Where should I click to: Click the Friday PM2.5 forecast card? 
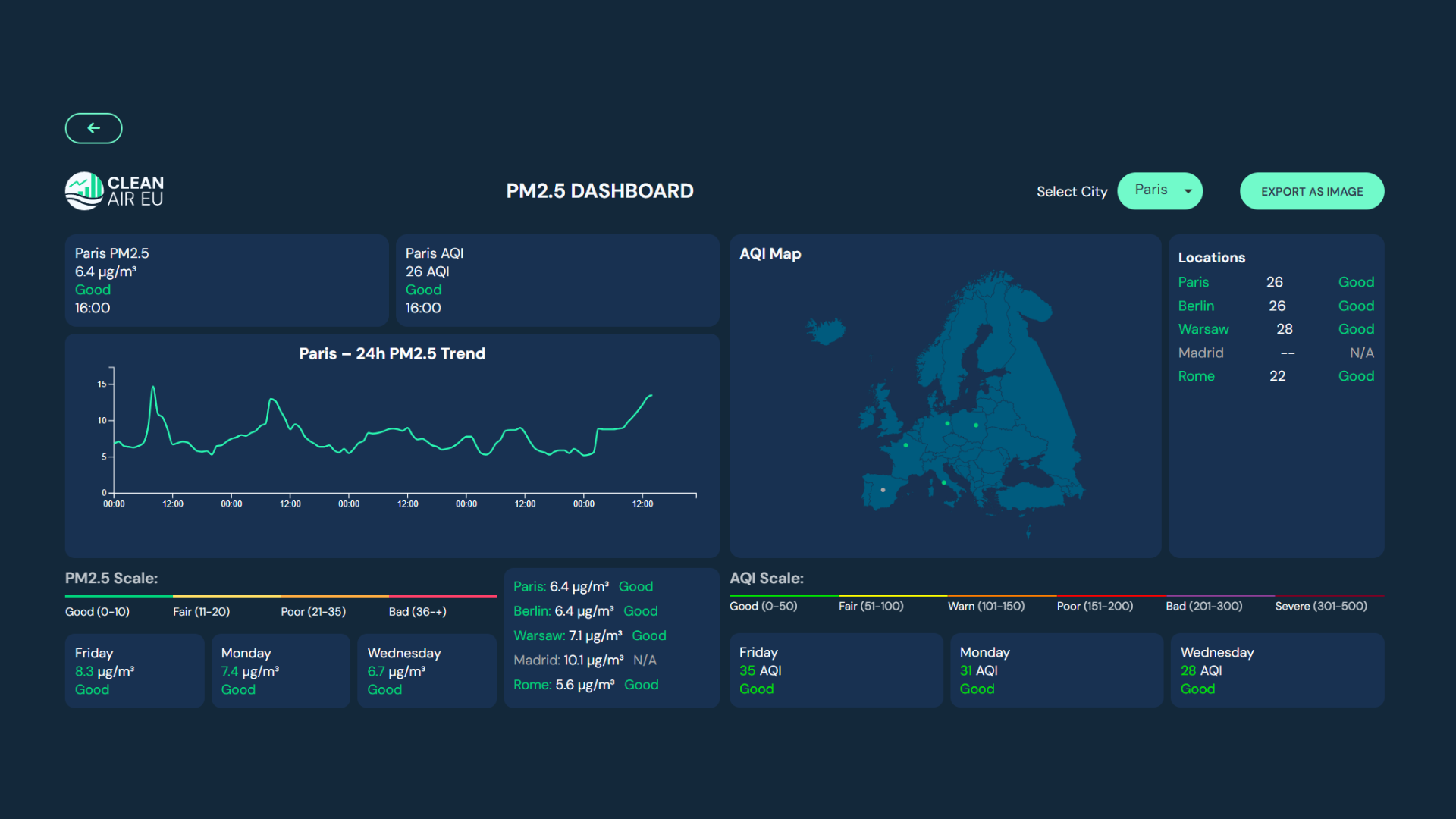pyautogui.click(x=134, y=671)
